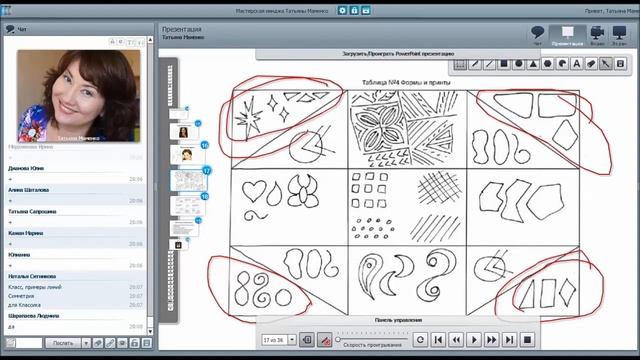Screen dimensions: 640x360
Task: Select the thin line drawing tool
Action: (x=489, y=64)
